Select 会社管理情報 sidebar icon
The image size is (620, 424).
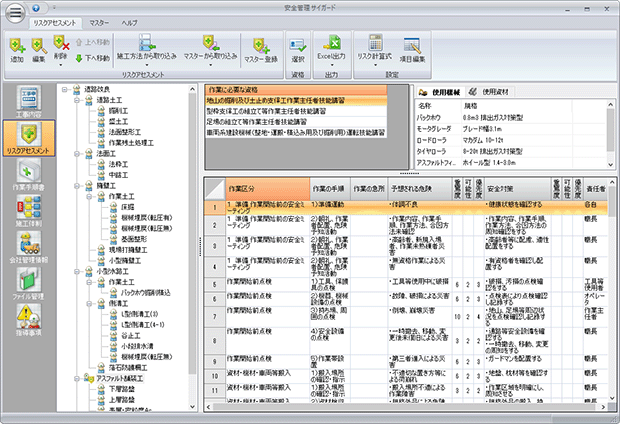[28, 245]
